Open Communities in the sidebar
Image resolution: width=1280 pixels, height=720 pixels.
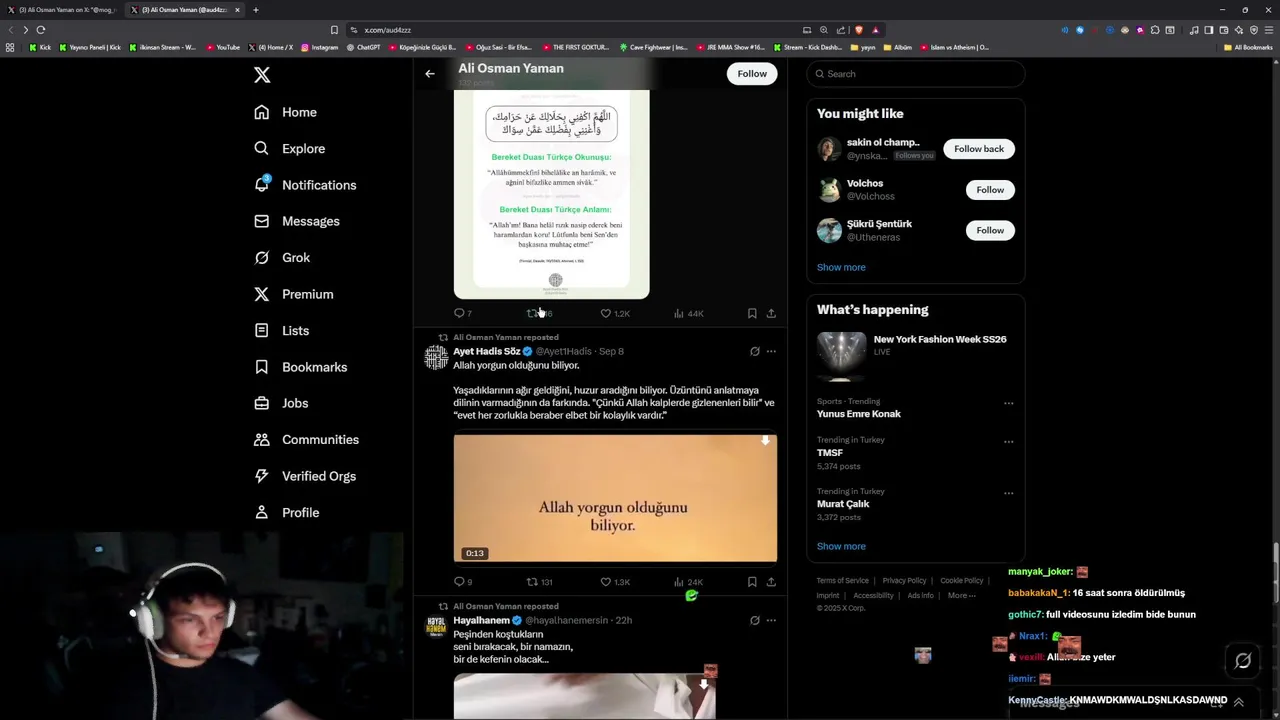[x=307, y=439]
